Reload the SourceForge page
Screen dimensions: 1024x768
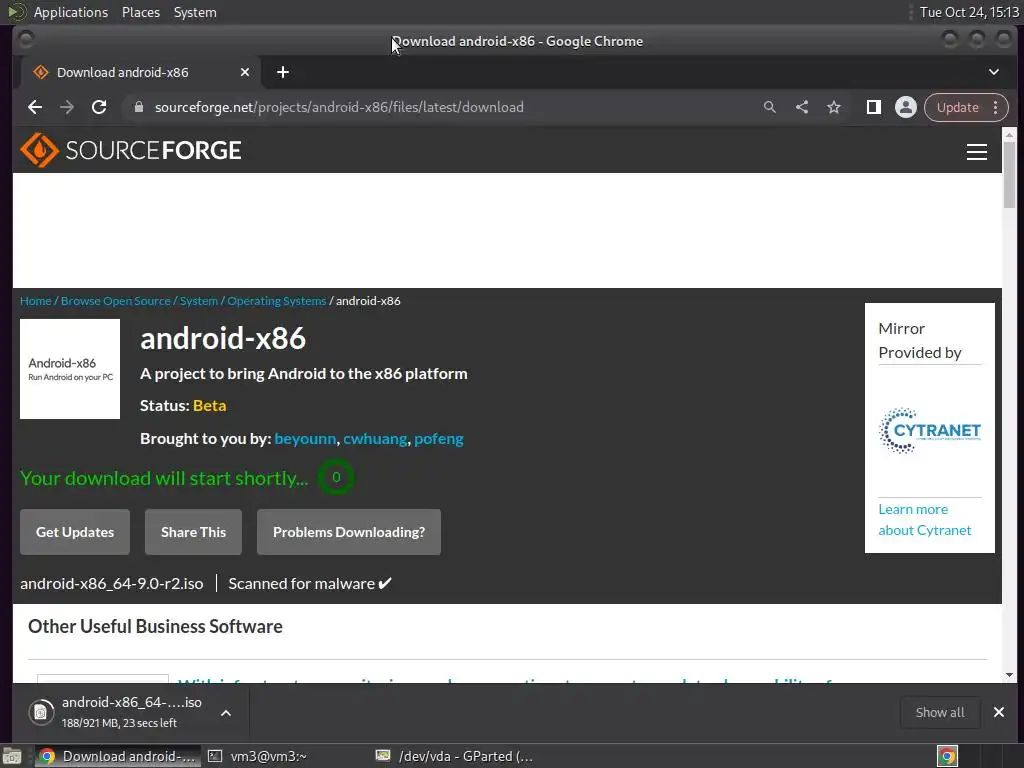click(99, 107)
